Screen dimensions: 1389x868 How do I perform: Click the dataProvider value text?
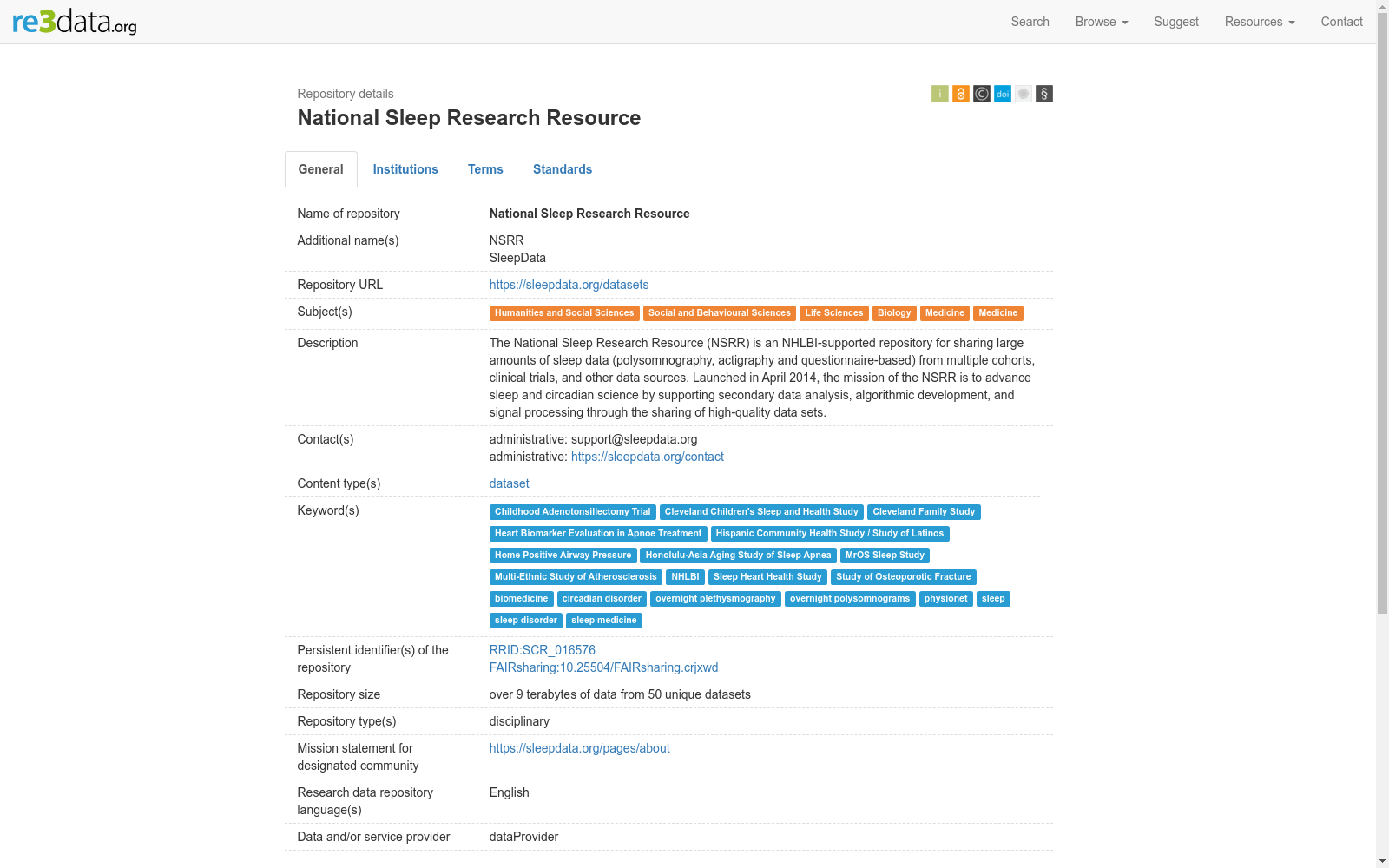523,837
